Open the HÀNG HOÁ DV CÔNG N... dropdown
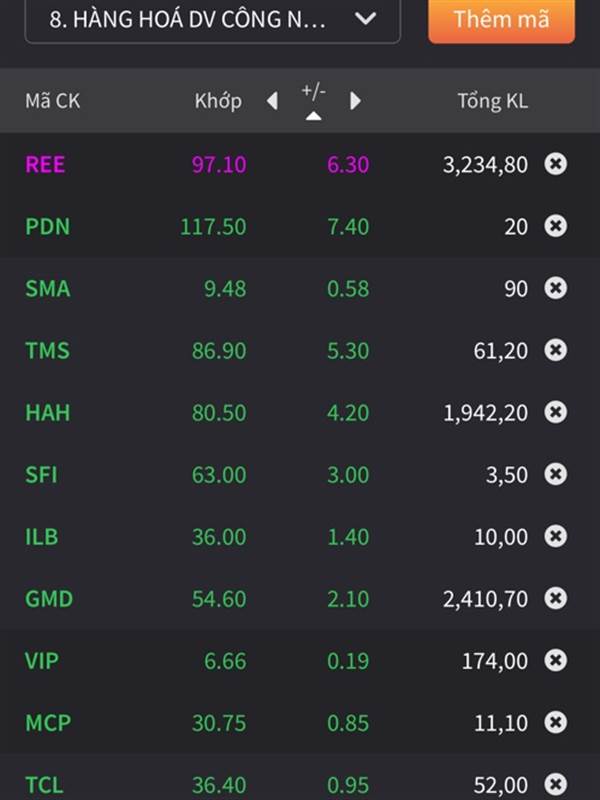 point(212,20)
